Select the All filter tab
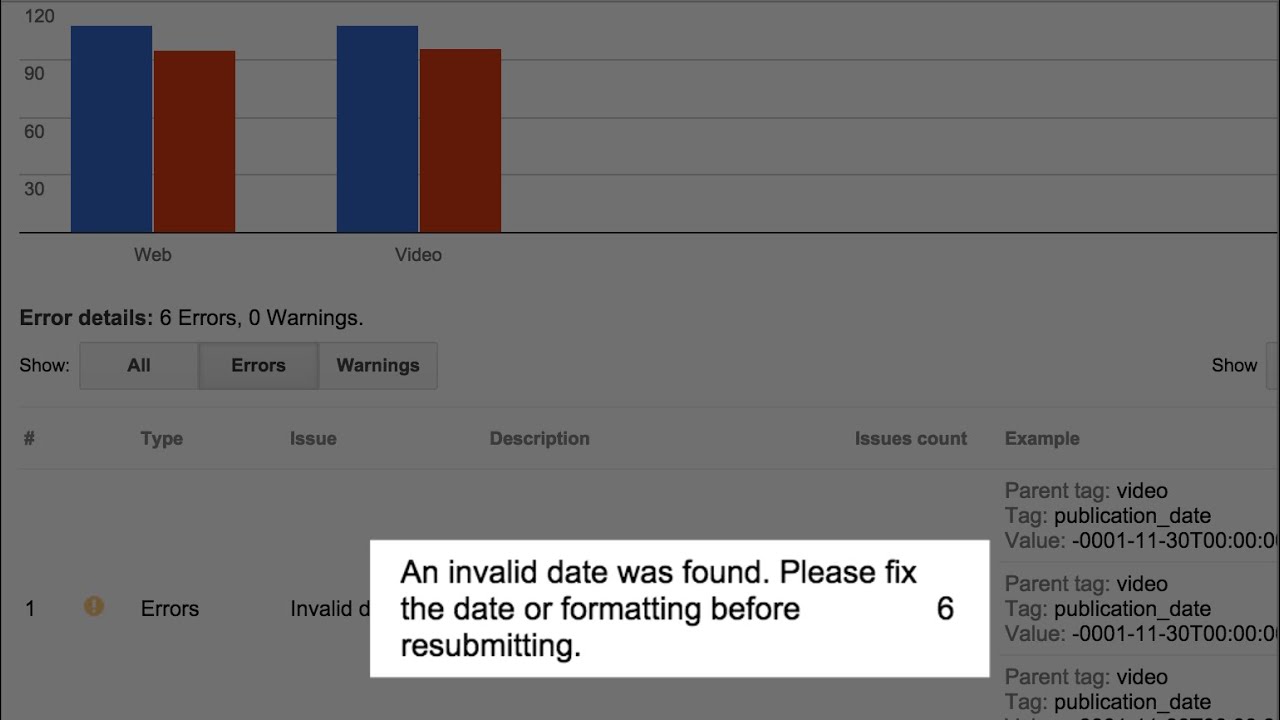This screenshot has height=720, width=1280. click(x=139, y=366)
